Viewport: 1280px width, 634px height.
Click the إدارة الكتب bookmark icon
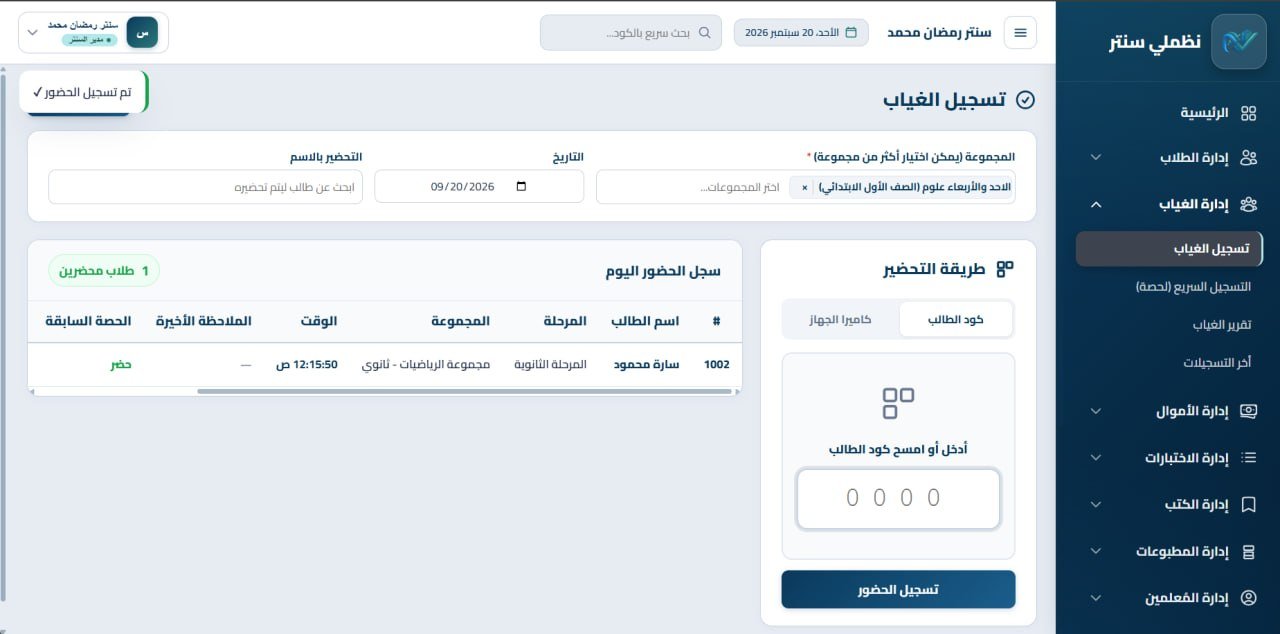tap(1248, 504)
